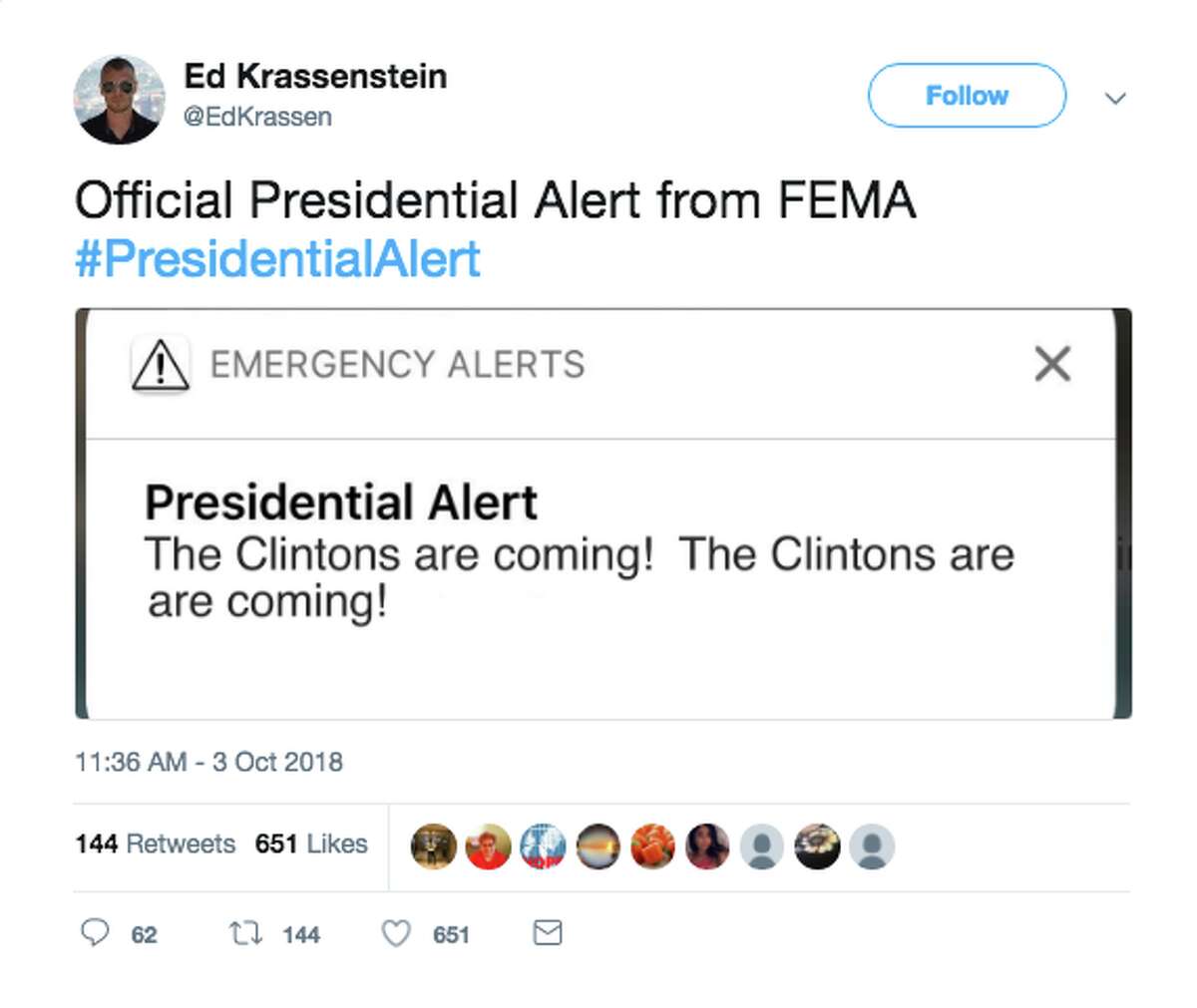Click the orange fish avatar in likers row
Image resolution: width=1197 pixels, height=1008 pixels.
click(652, 845)
